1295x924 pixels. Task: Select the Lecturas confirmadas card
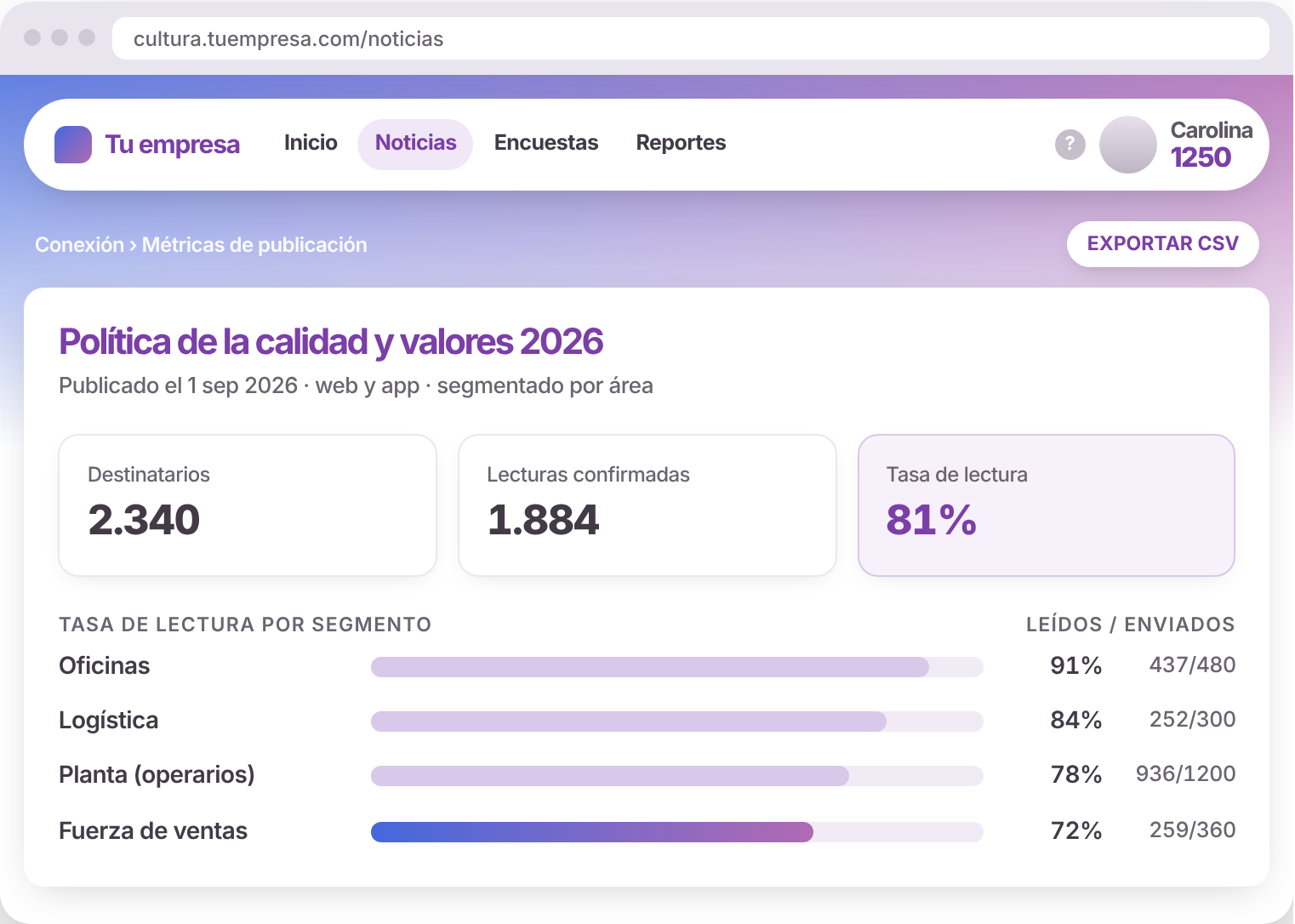[x=647, y=505]
